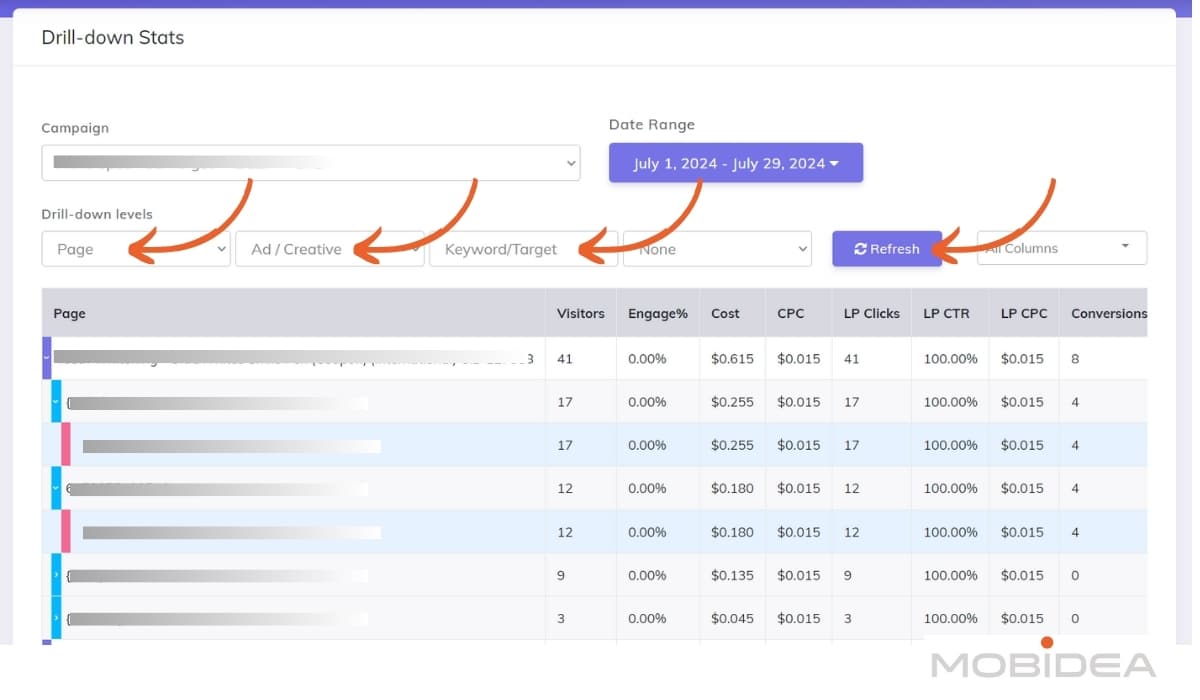
Task: Open the None drill-down level dropdown
Action: tap(716, 249)
